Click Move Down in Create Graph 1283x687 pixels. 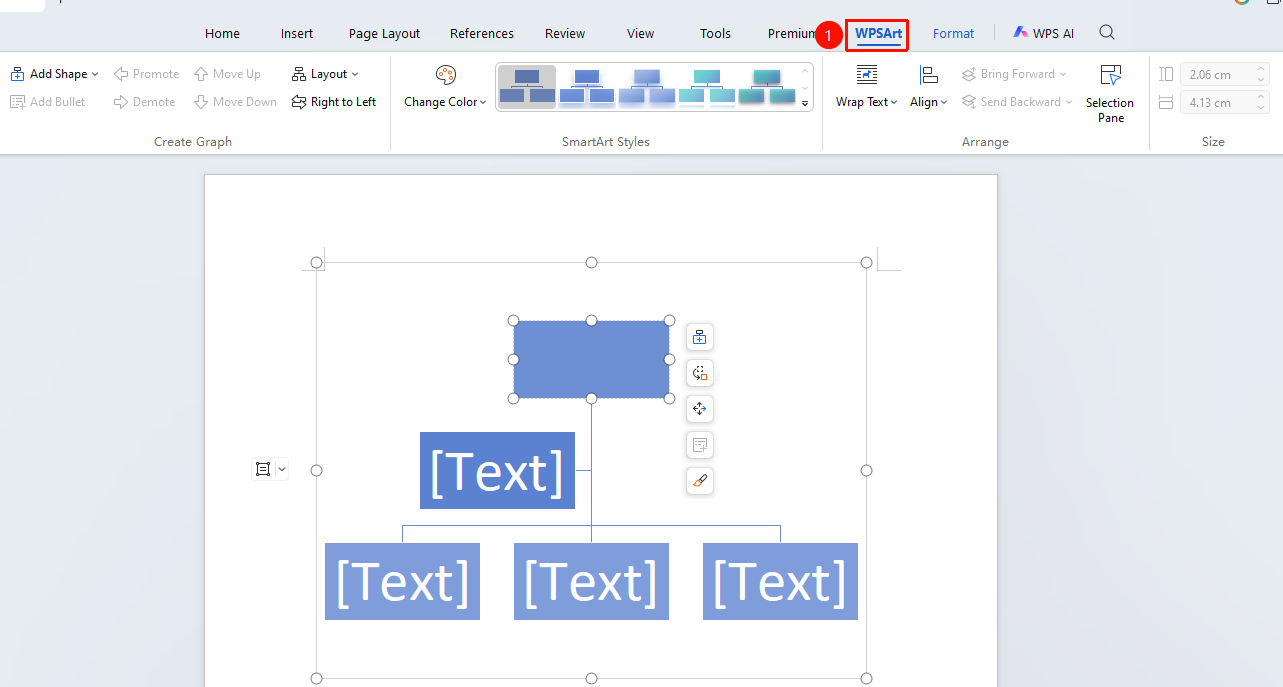click(235, 102)
